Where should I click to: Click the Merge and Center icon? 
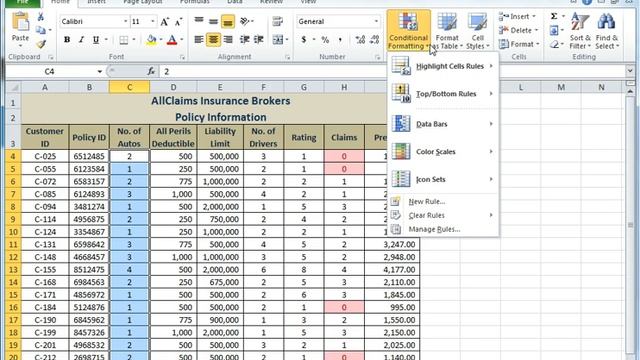pos(278,40)
